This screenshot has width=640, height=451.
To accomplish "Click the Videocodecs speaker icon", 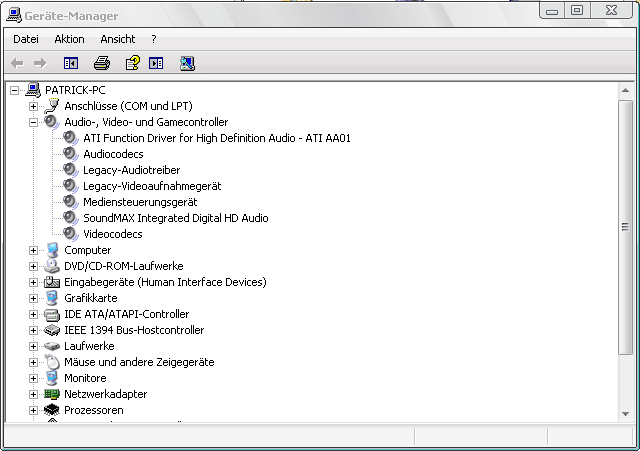I will pos(71,234).
